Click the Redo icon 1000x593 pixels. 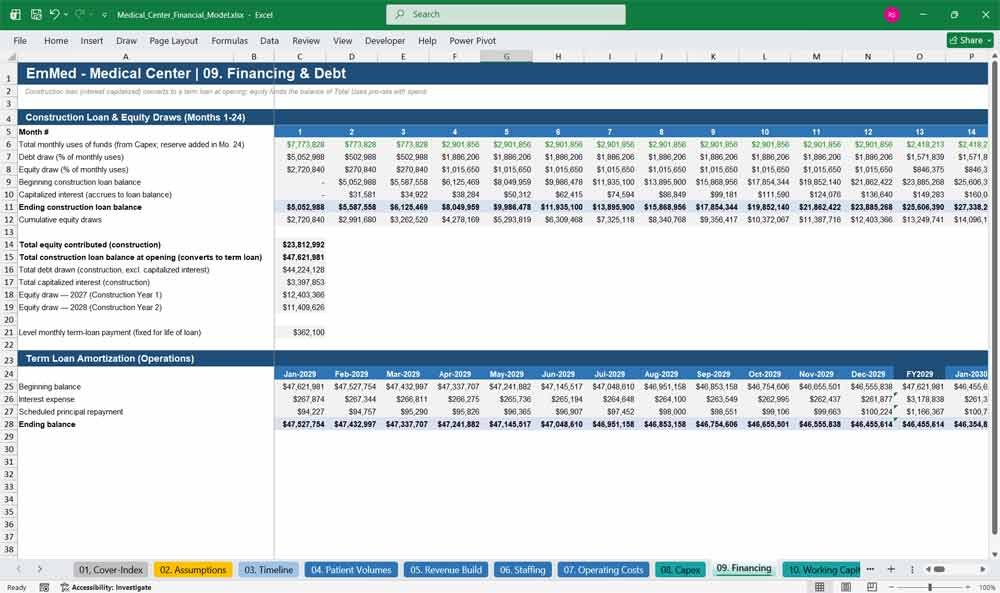pyautogui.click(x=80, y=14)
